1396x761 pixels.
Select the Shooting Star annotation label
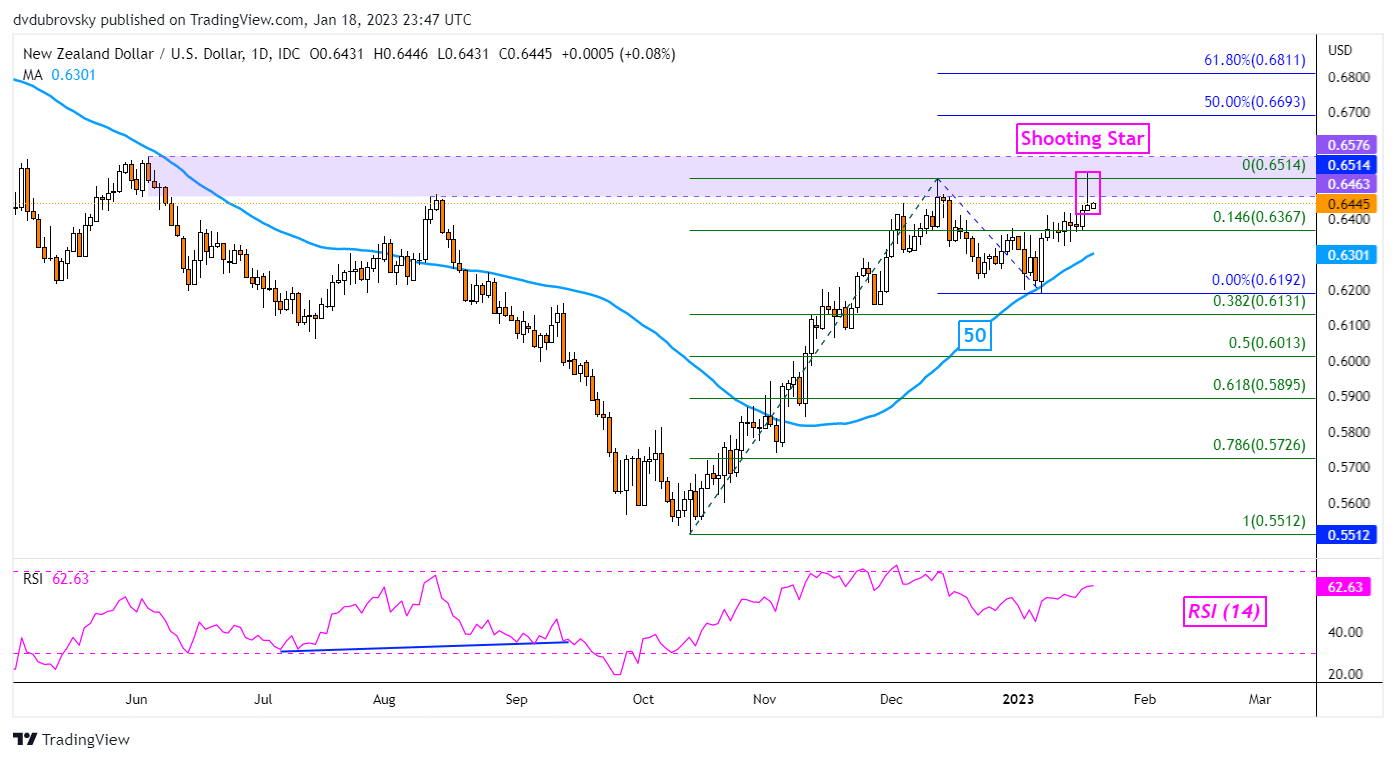coord(1083,138)
